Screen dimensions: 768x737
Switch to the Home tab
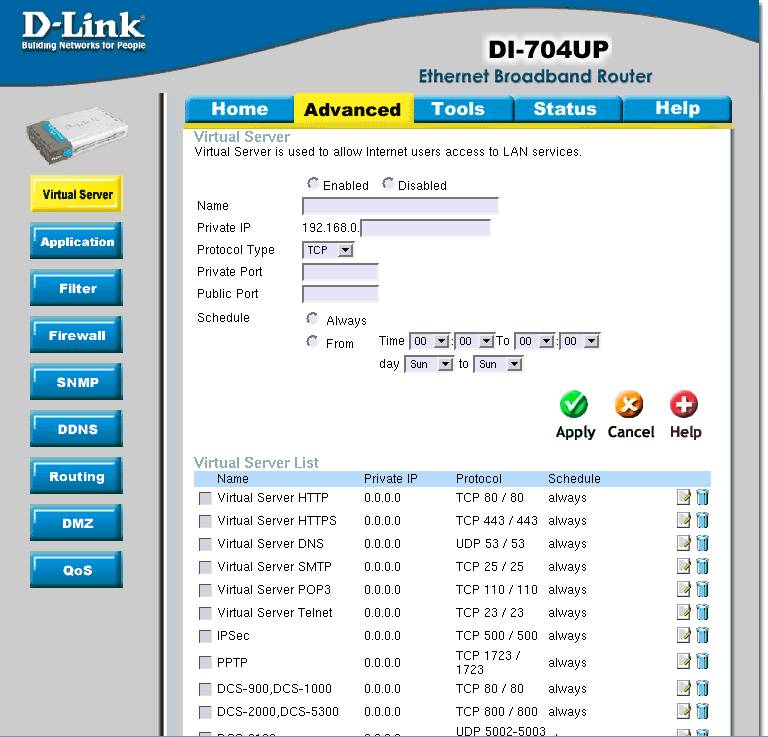point(240,109)
